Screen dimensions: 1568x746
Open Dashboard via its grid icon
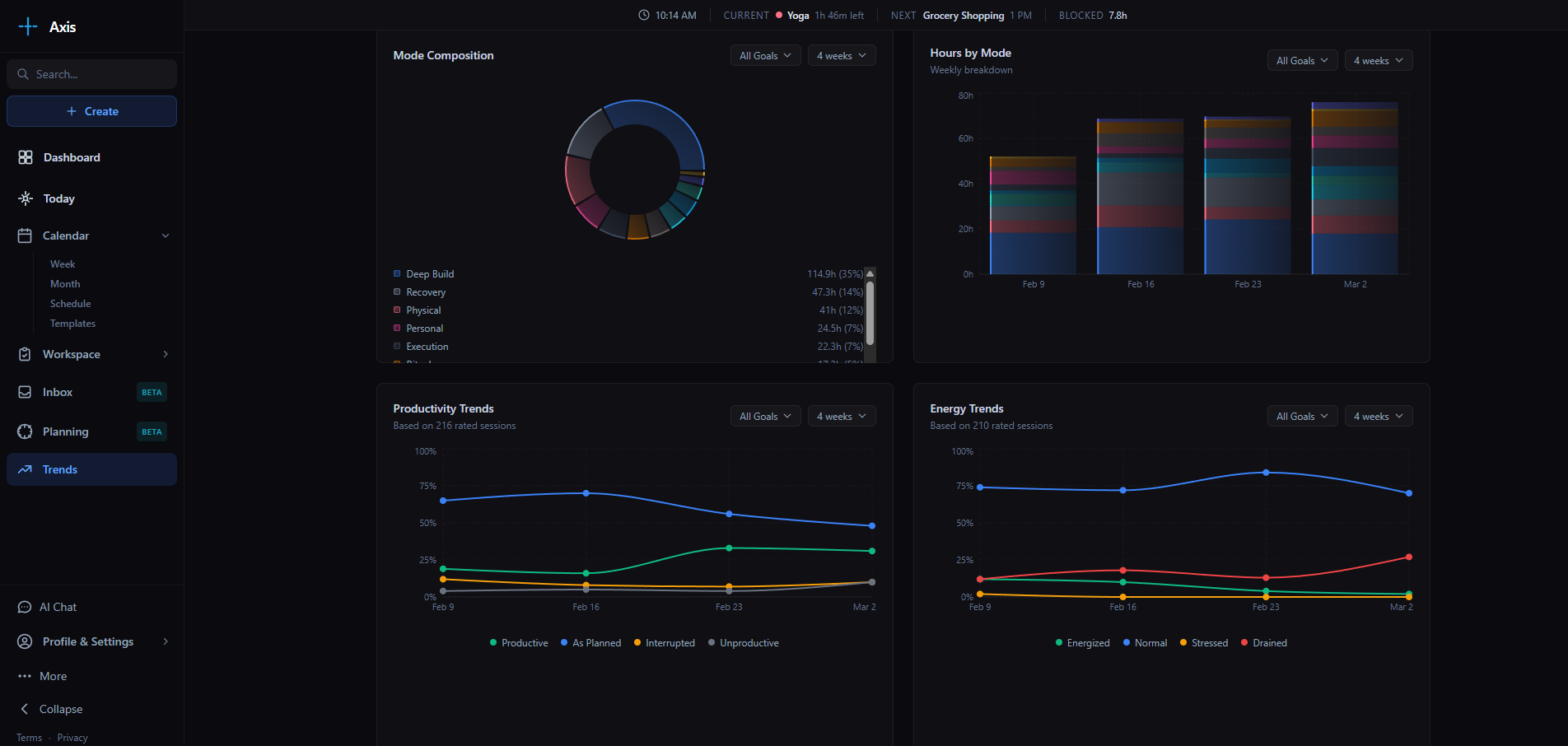26,157
